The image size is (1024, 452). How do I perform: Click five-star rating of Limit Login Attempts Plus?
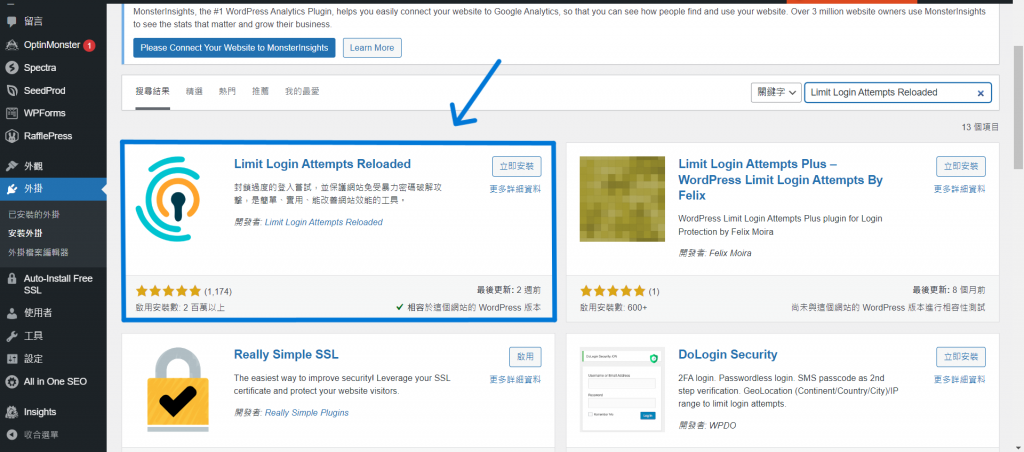[612, 291]
